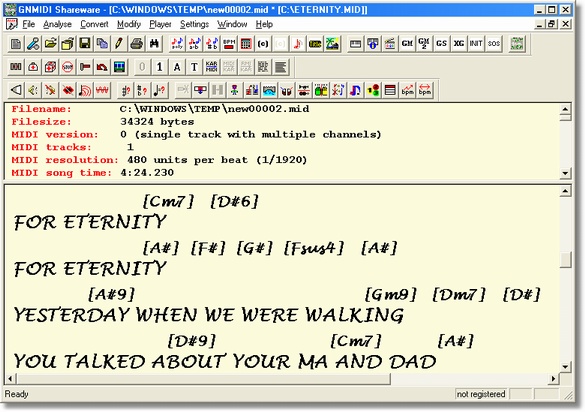Click the letter A text icon

pyautogui.click(x=177, y=67)
